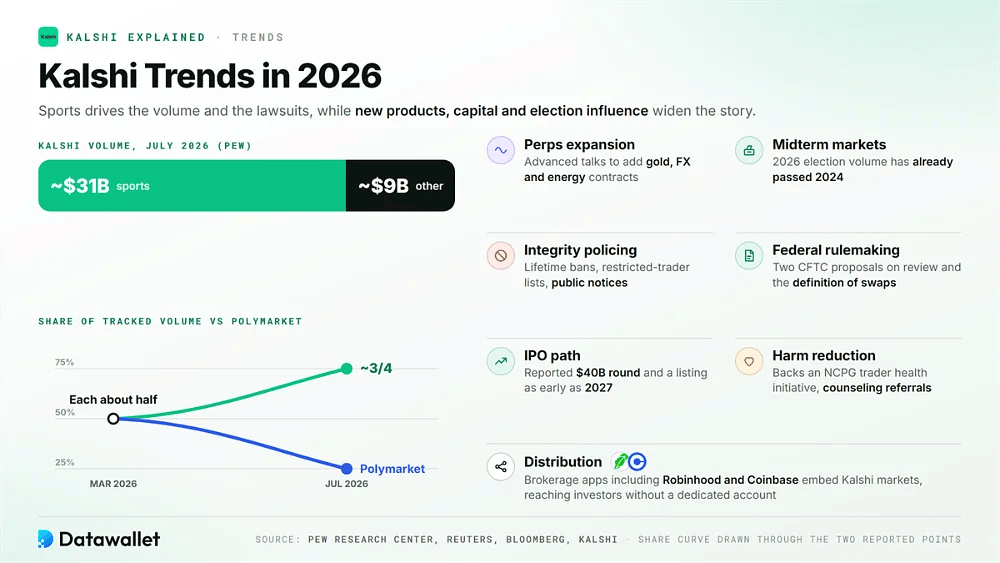Click the Robinhood feather logo
Image resolution: width=1000 pixels, height=563 pixels.
(x=619, y=461)
